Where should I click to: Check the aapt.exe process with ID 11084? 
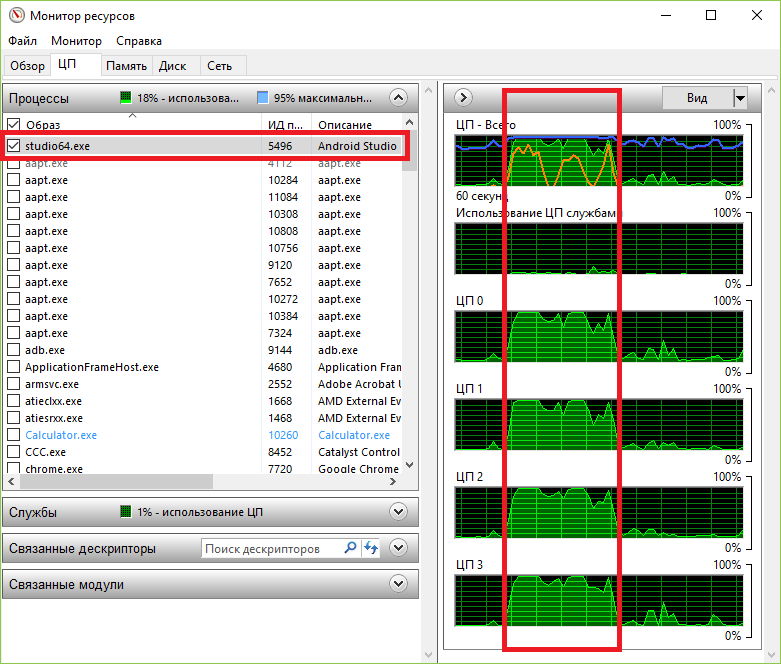pos(13,197)
